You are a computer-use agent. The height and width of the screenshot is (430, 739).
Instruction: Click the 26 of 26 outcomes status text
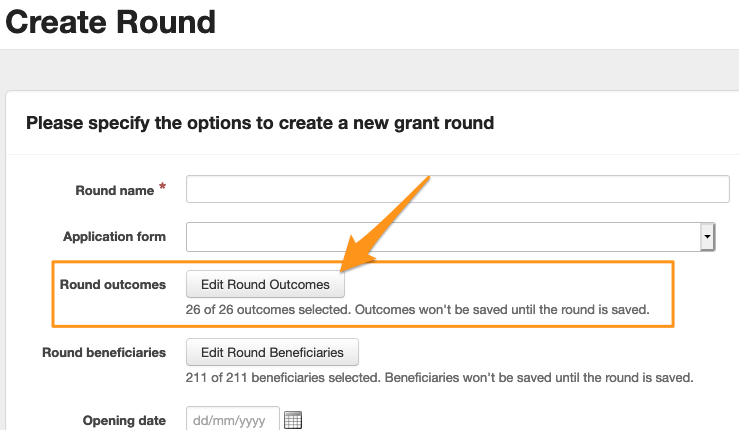[x=418, y=310]
